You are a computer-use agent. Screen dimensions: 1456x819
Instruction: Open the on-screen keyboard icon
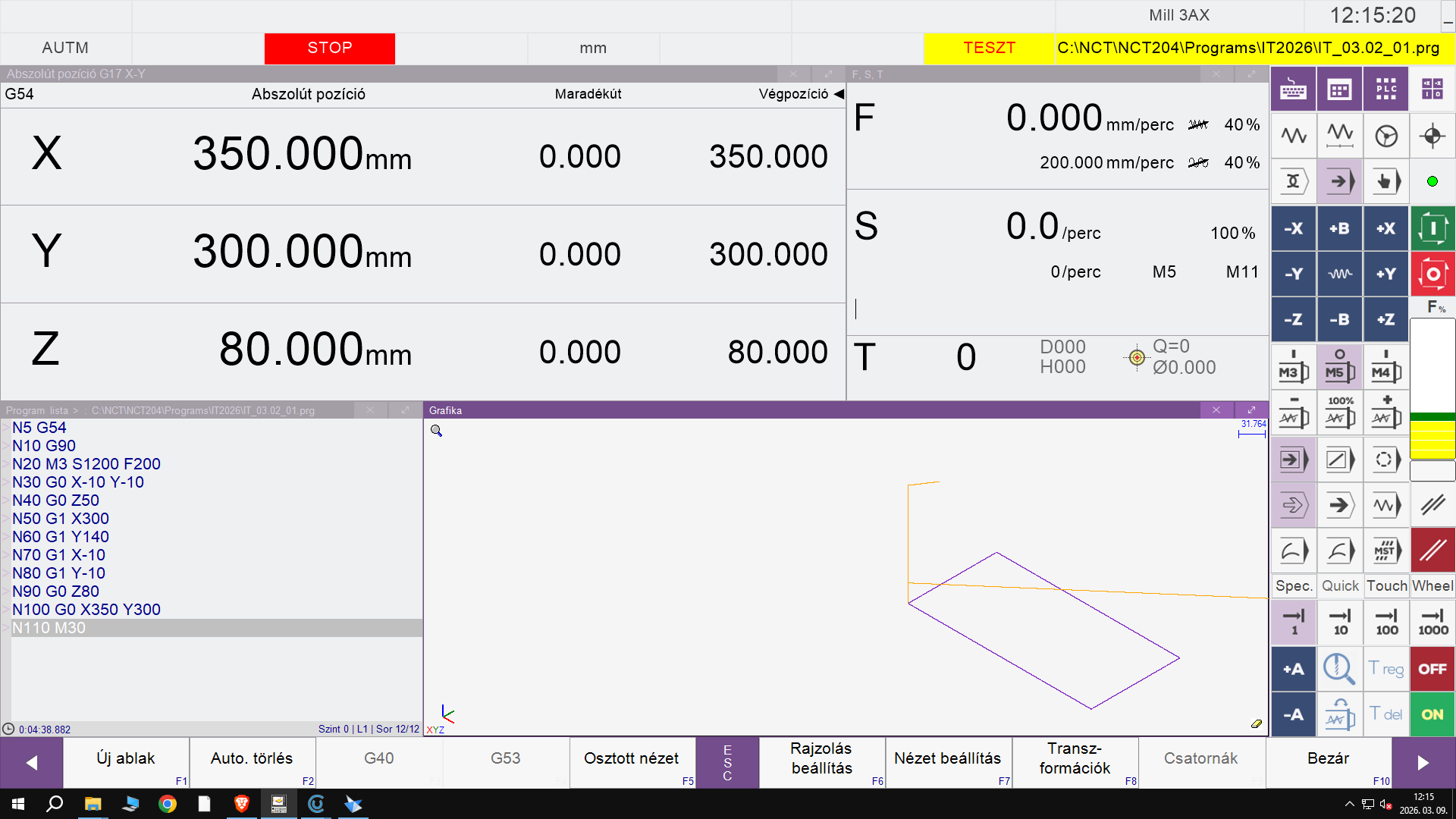coord(1294,89)
